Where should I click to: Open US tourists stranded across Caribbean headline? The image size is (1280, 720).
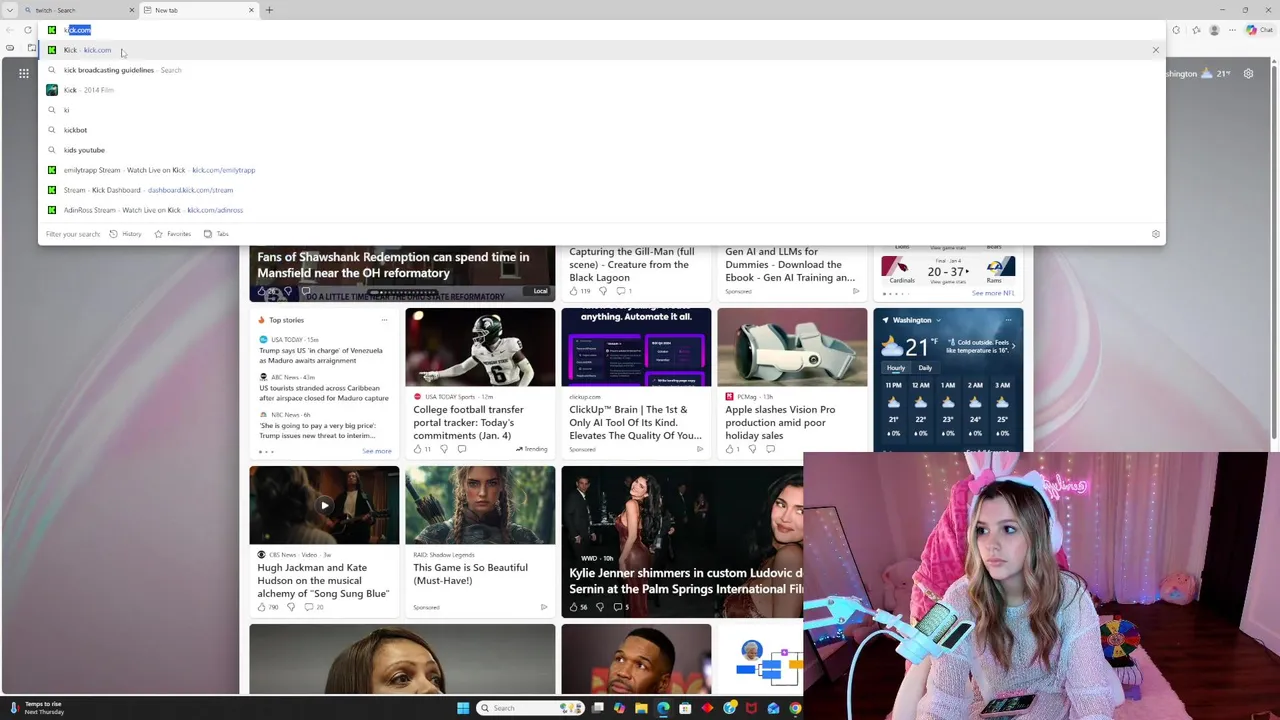(324, 393)
